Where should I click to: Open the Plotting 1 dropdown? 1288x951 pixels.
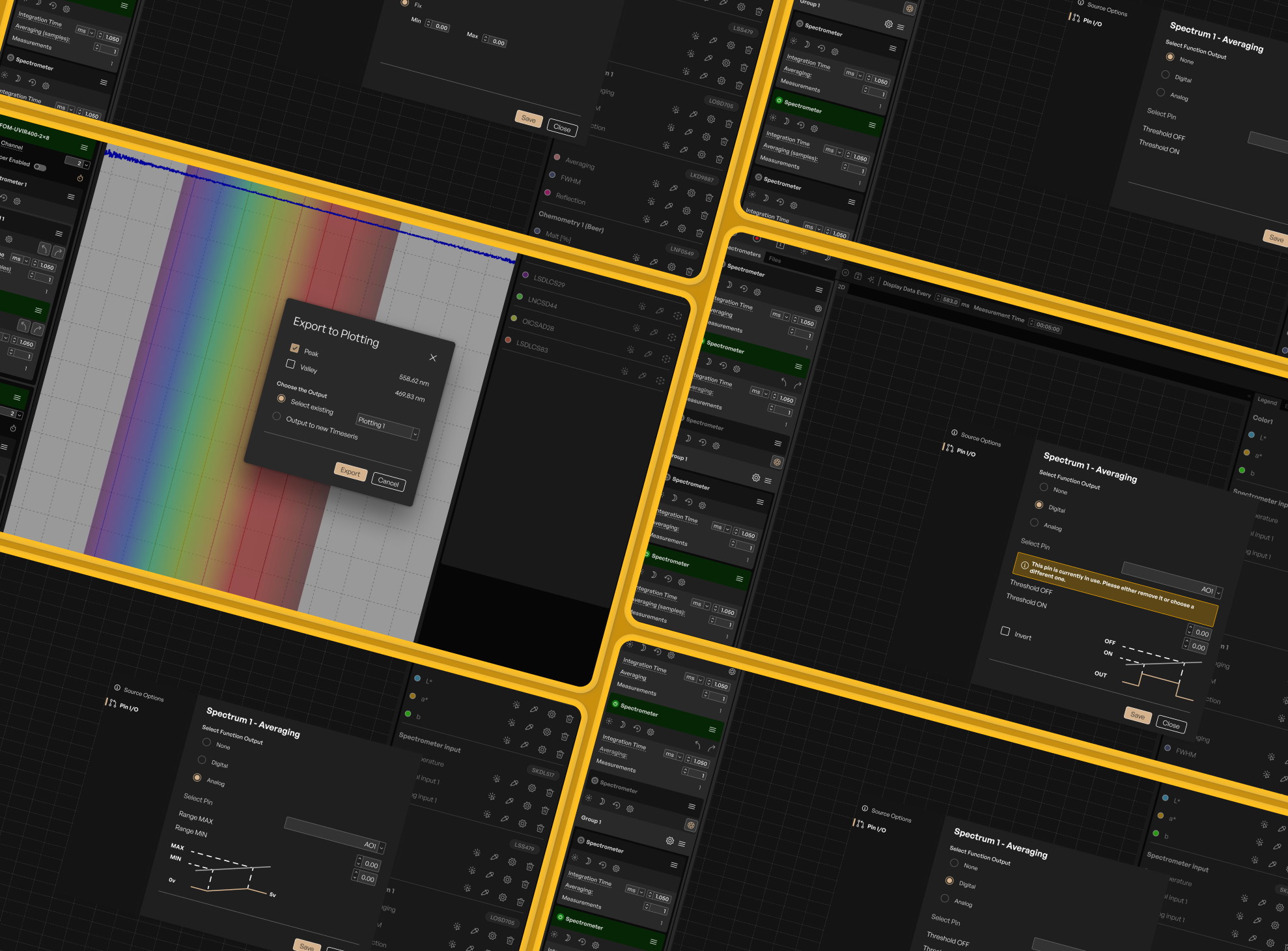click(x=388, y=427)
